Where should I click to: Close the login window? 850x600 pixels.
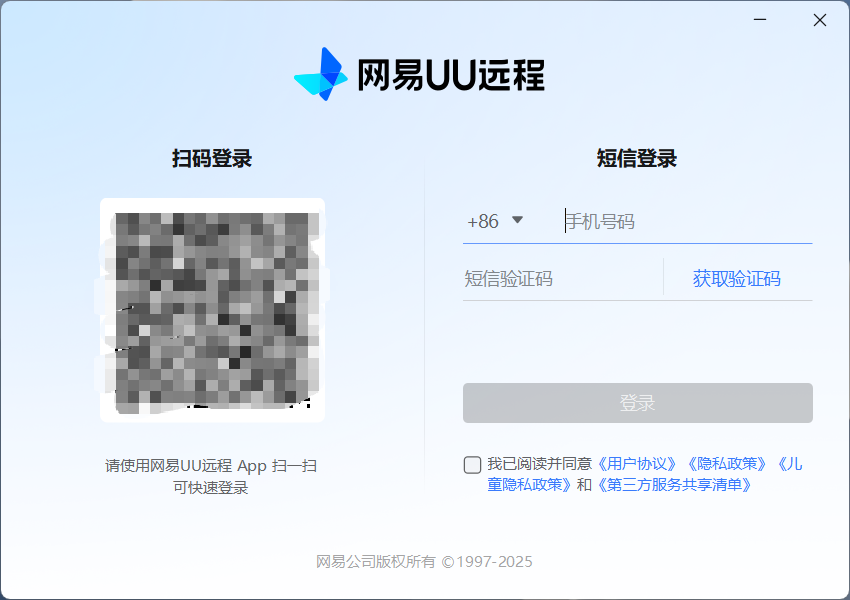820,20
